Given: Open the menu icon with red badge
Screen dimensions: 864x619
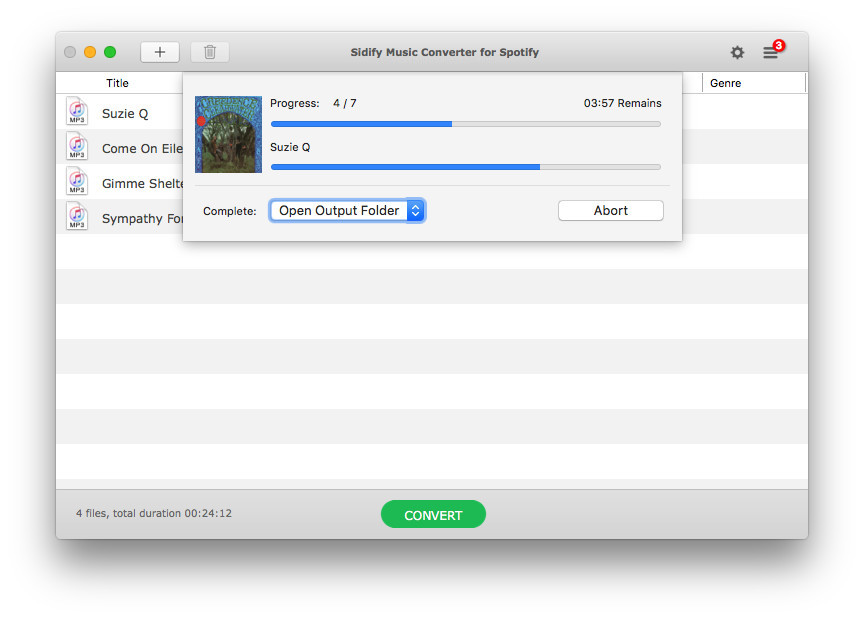Looking at the screenshot, I should tap(773, 51).
